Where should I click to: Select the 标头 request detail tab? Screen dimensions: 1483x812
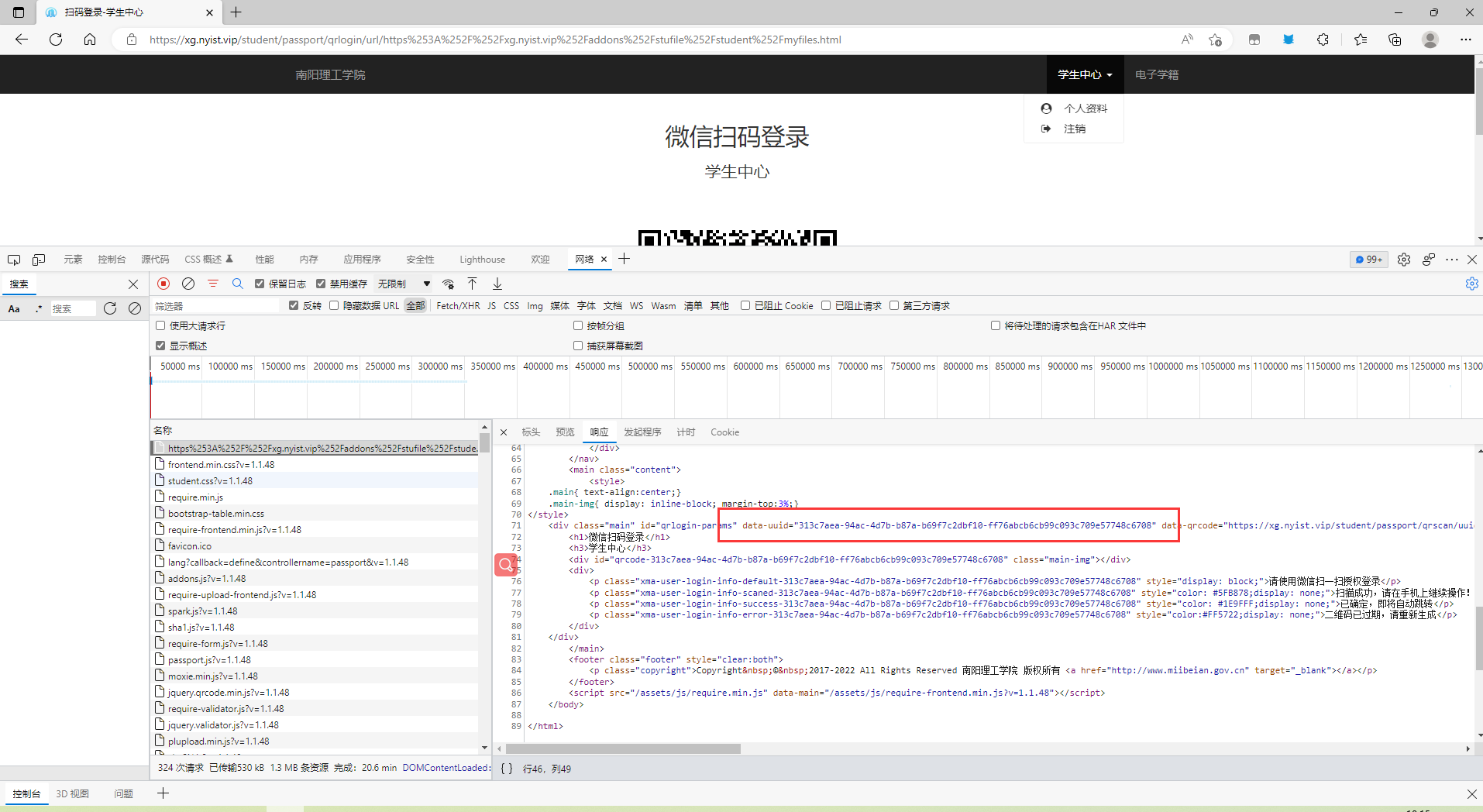(531, 432)
